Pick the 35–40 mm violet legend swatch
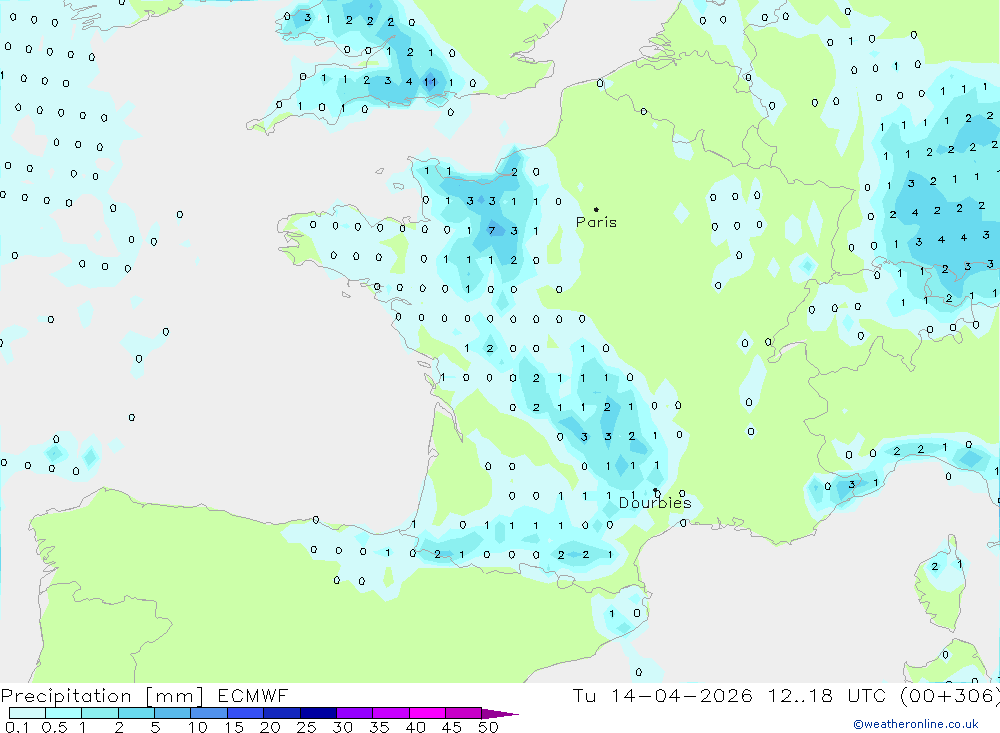The image size is (1000, 733). 391,713
